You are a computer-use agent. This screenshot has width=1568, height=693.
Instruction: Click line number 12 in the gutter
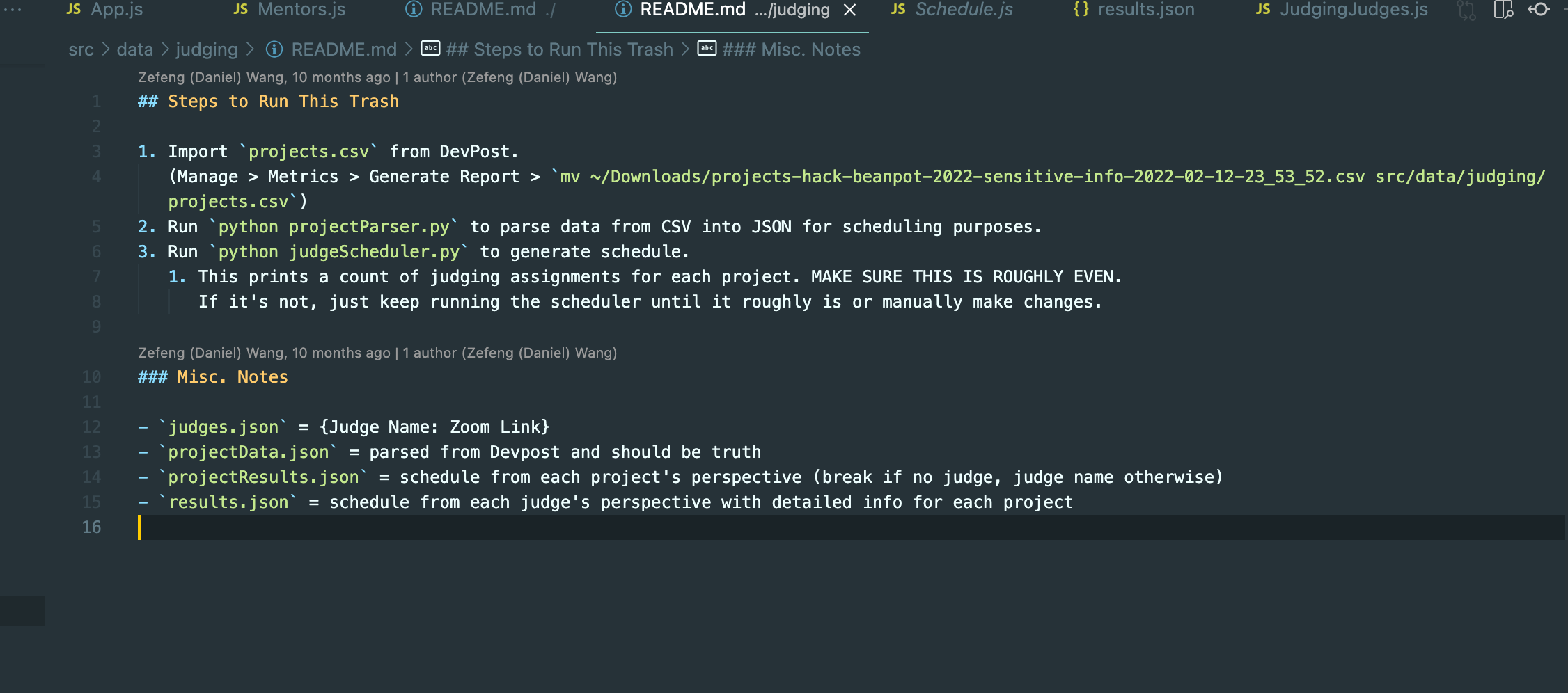[x=90, y=427]
